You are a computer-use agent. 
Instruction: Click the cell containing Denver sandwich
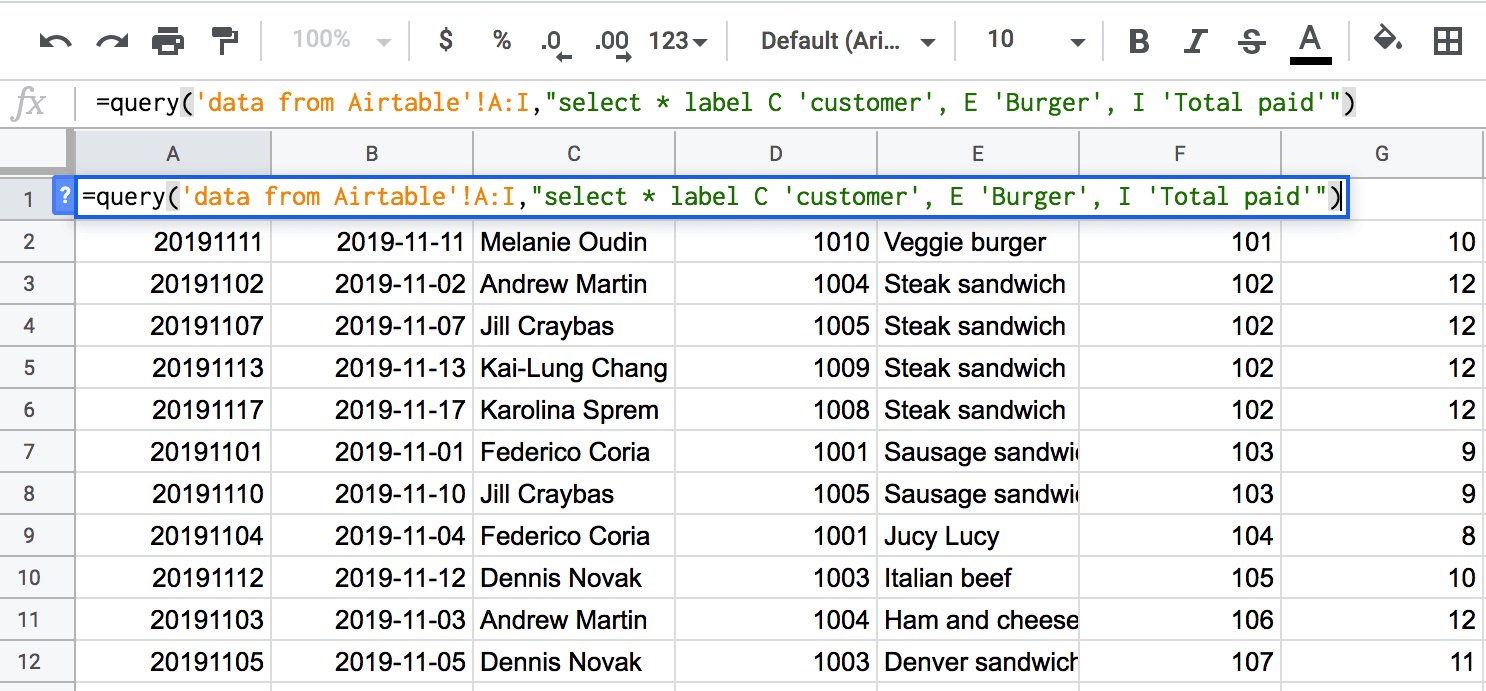[978, 662]
